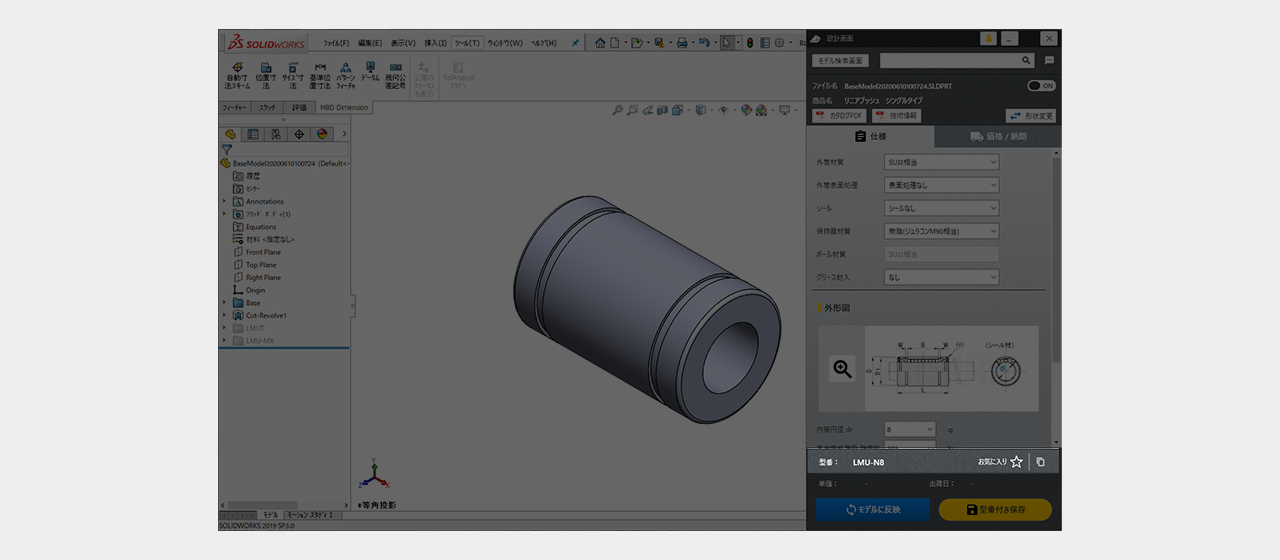Open the seal dropdown
Screen dimensions: 1280x560
pyautogui.click(x=941, y=208)
